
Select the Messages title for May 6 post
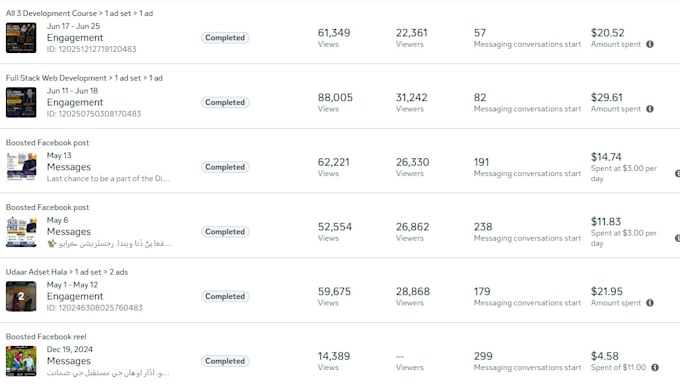(69, 231)
